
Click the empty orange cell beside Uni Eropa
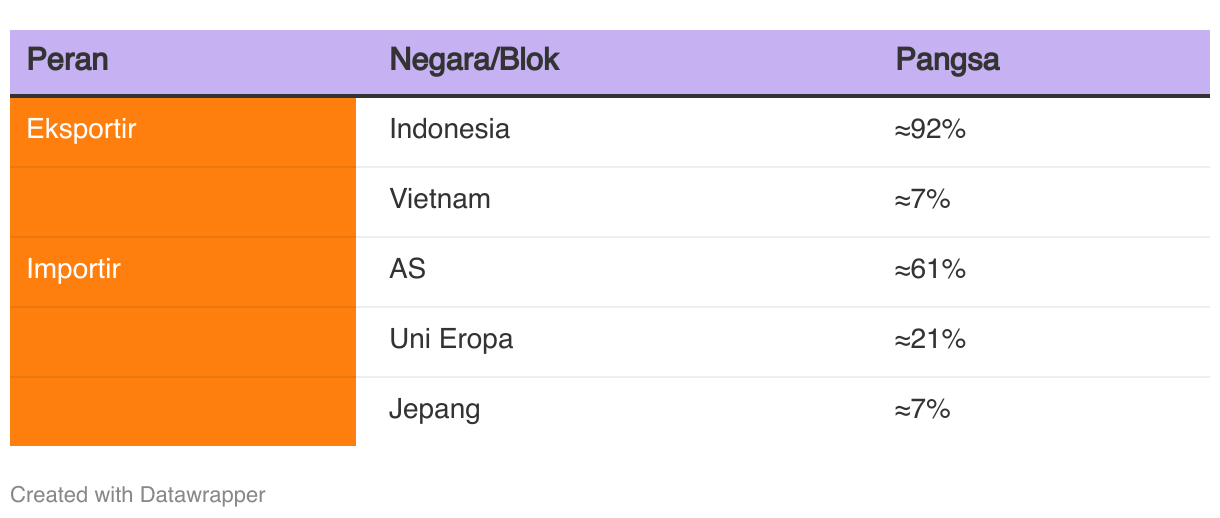tap(182, 342)
